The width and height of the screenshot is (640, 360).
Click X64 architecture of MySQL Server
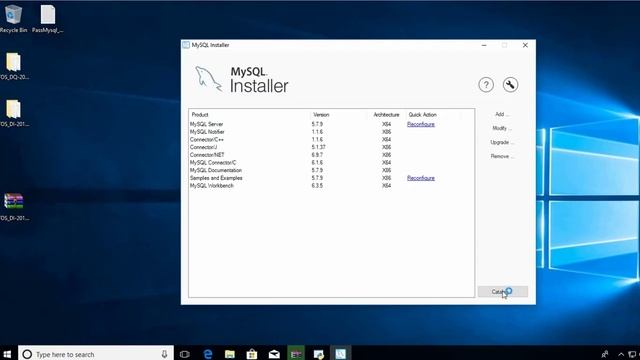(x=387, y=124)
